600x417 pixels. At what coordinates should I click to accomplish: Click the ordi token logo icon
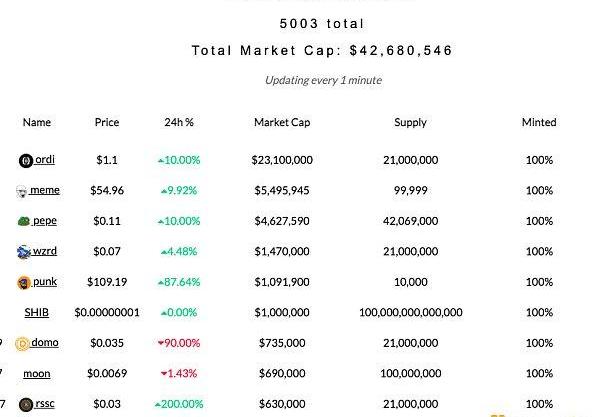26,161
